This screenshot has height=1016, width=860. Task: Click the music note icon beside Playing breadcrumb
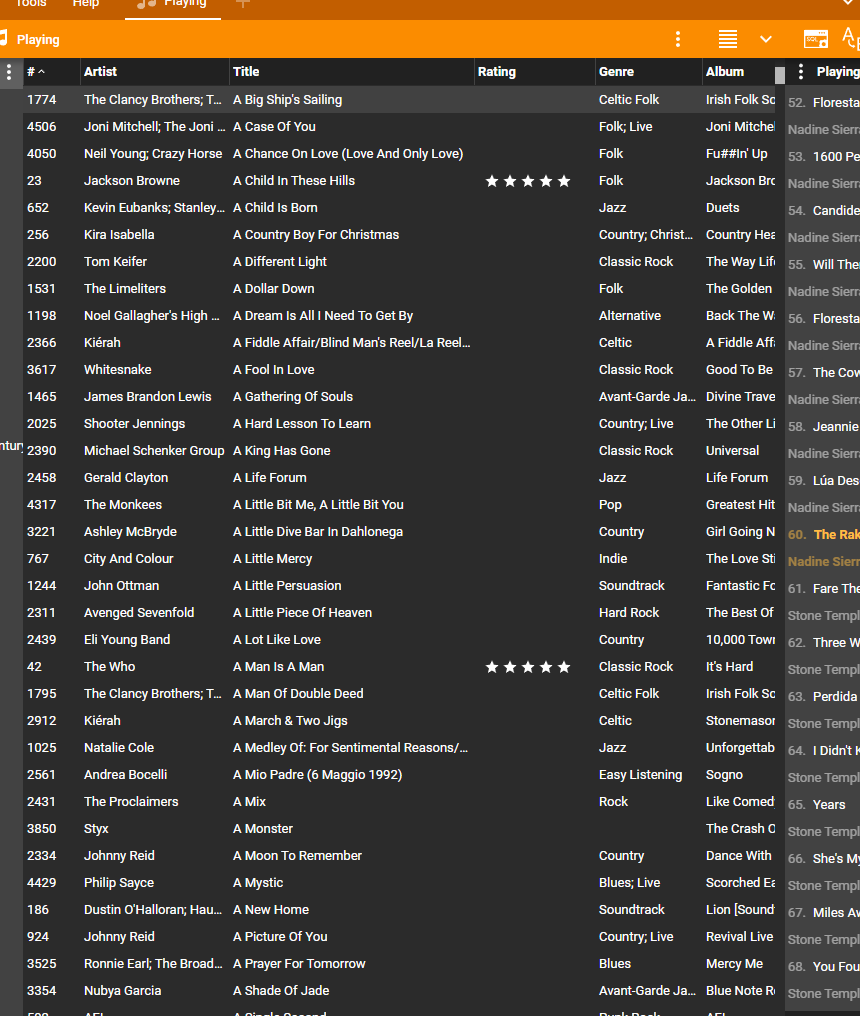click(x=5, y=39)
